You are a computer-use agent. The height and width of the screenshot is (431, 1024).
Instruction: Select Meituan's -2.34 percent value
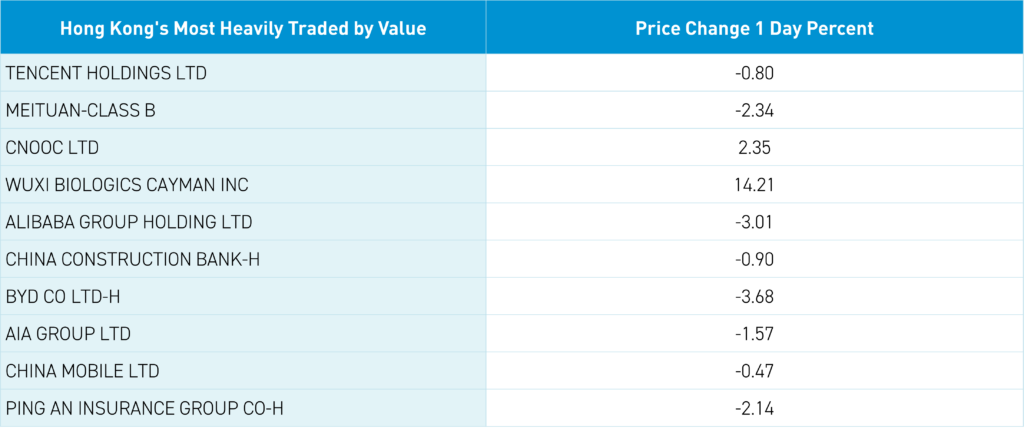(x=754, y=110)
